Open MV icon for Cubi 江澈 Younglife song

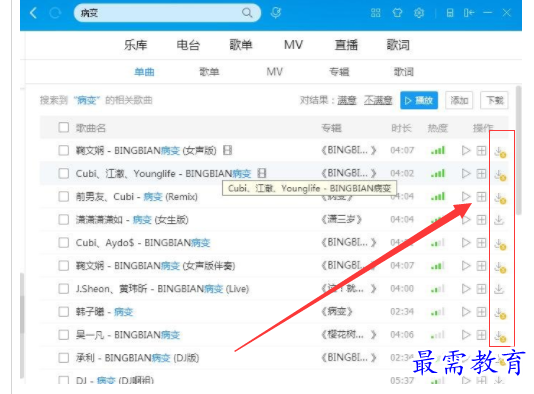click(x=262, y=173)
